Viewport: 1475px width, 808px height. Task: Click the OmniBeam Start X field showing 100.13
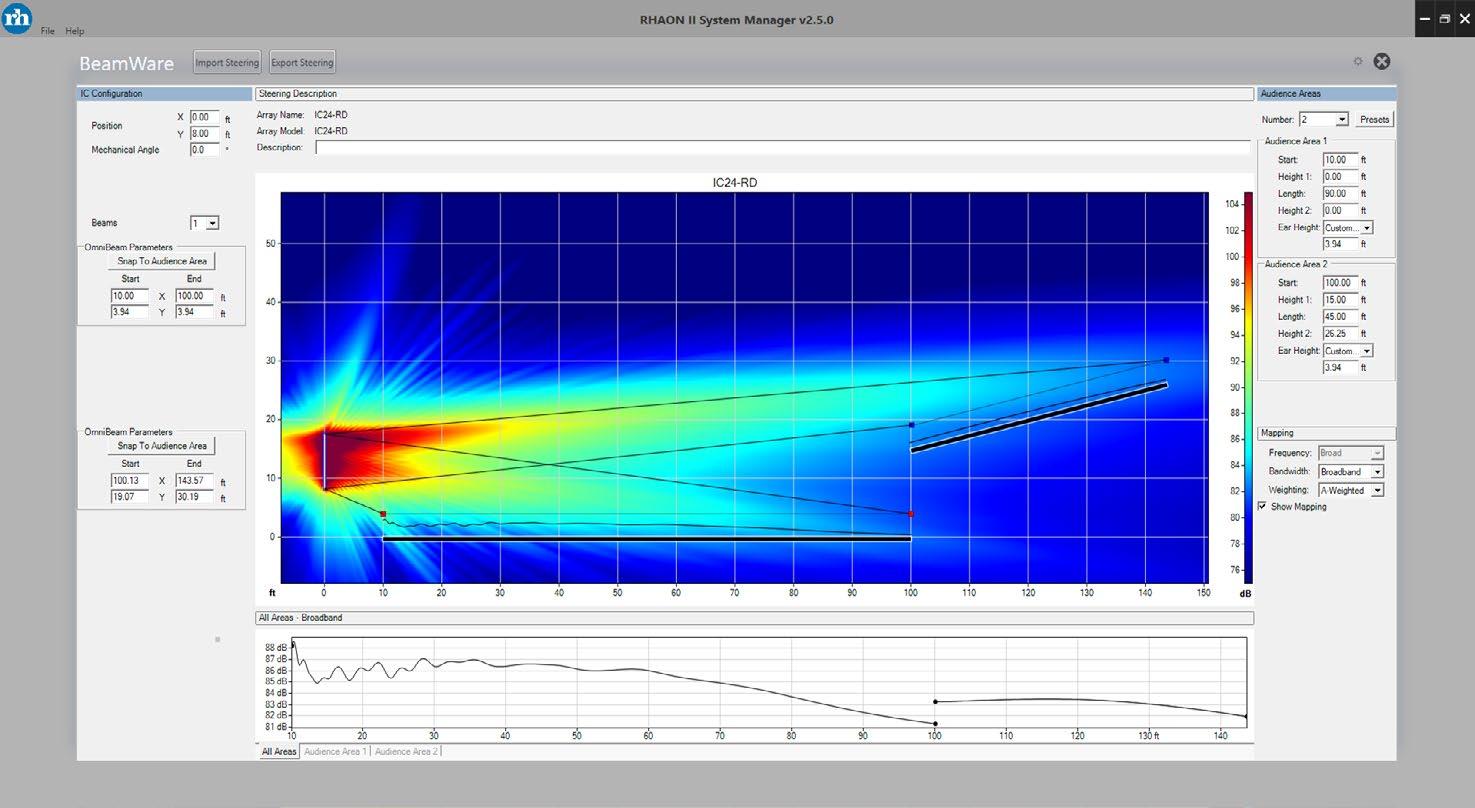[130, 481]
